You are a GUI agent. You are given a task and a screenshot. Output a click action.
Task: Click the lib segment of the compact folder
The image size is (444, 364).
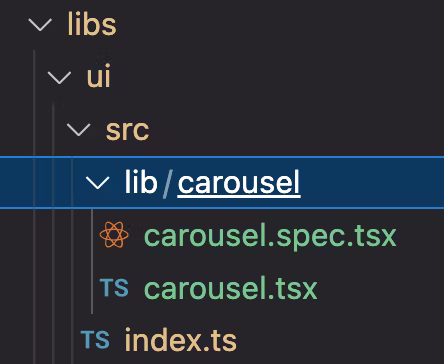[x=141, y=182]
